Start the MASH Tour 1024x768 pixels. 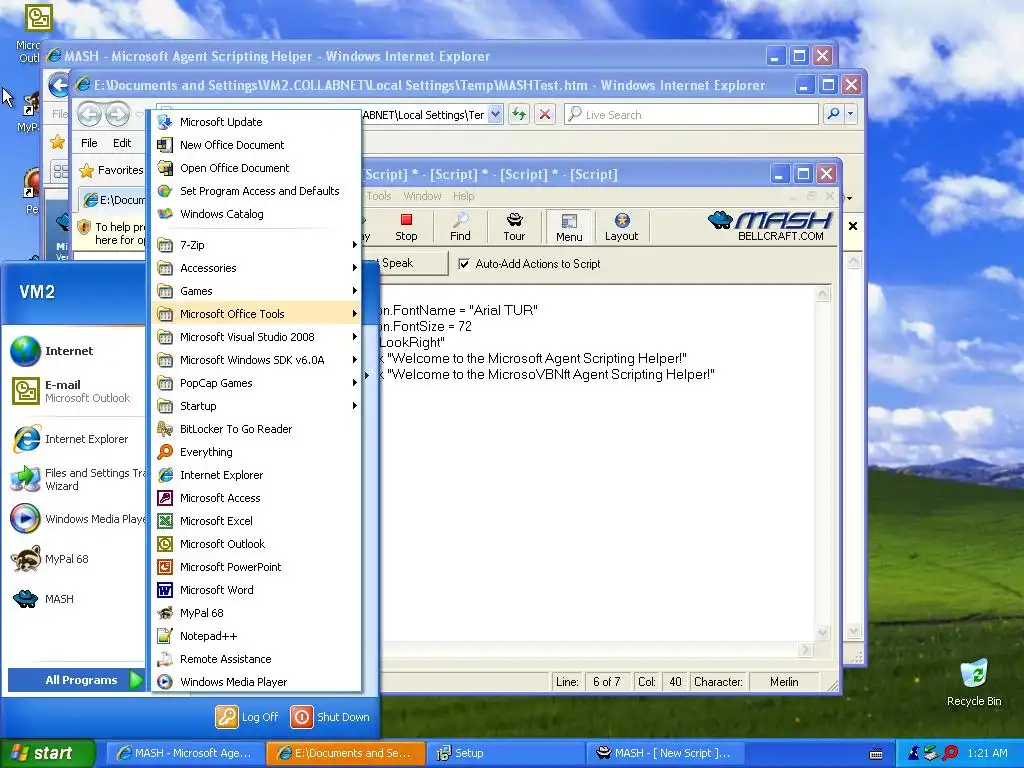tap(514, 227)
